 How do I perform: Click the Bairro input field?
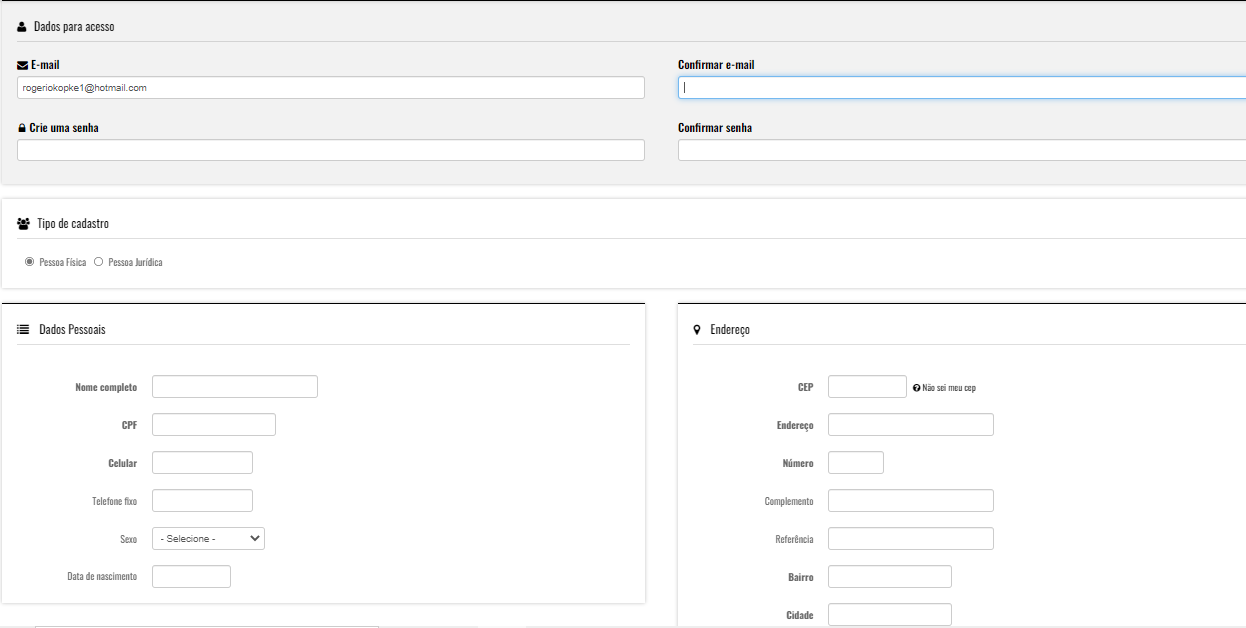coord(889,577)
